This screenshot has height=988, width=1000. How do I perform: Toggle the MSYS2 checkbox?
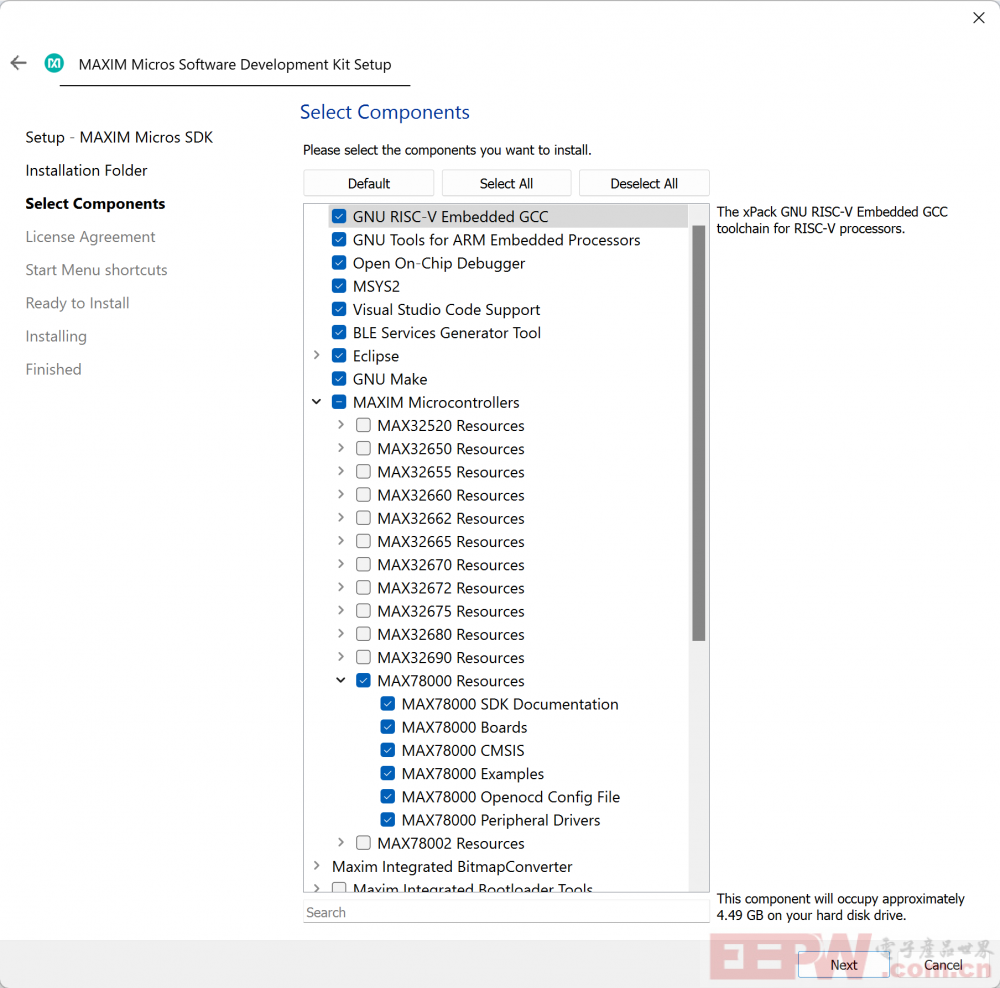coord(339,286)
